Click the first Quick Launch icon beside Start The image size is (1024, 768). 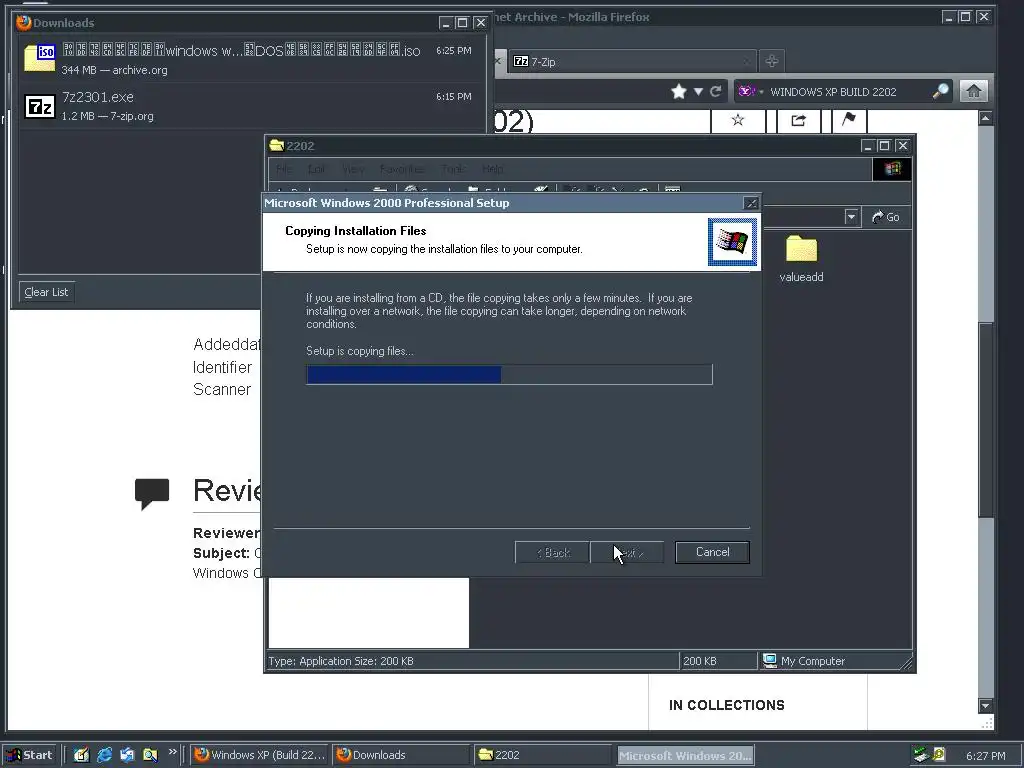click(x=81, y=755)
